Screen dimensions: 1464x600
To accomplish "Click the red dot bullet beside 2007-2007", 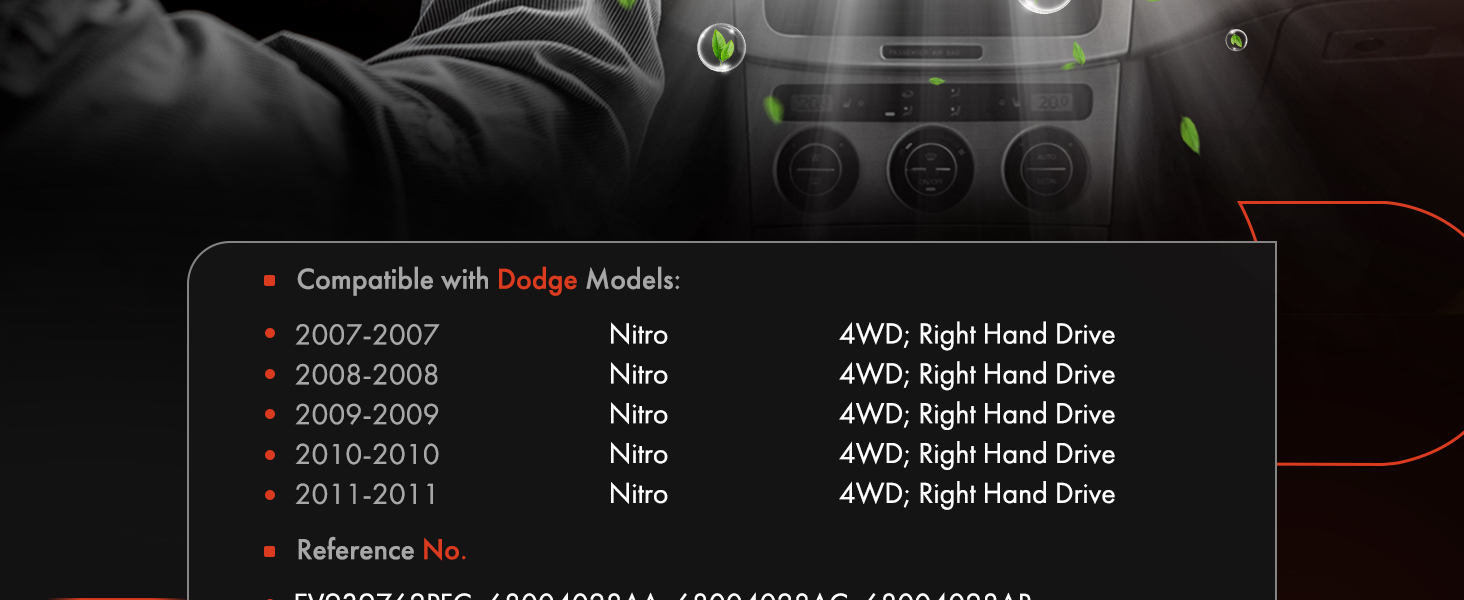I will pyautogui.click(x=270, y=335).
